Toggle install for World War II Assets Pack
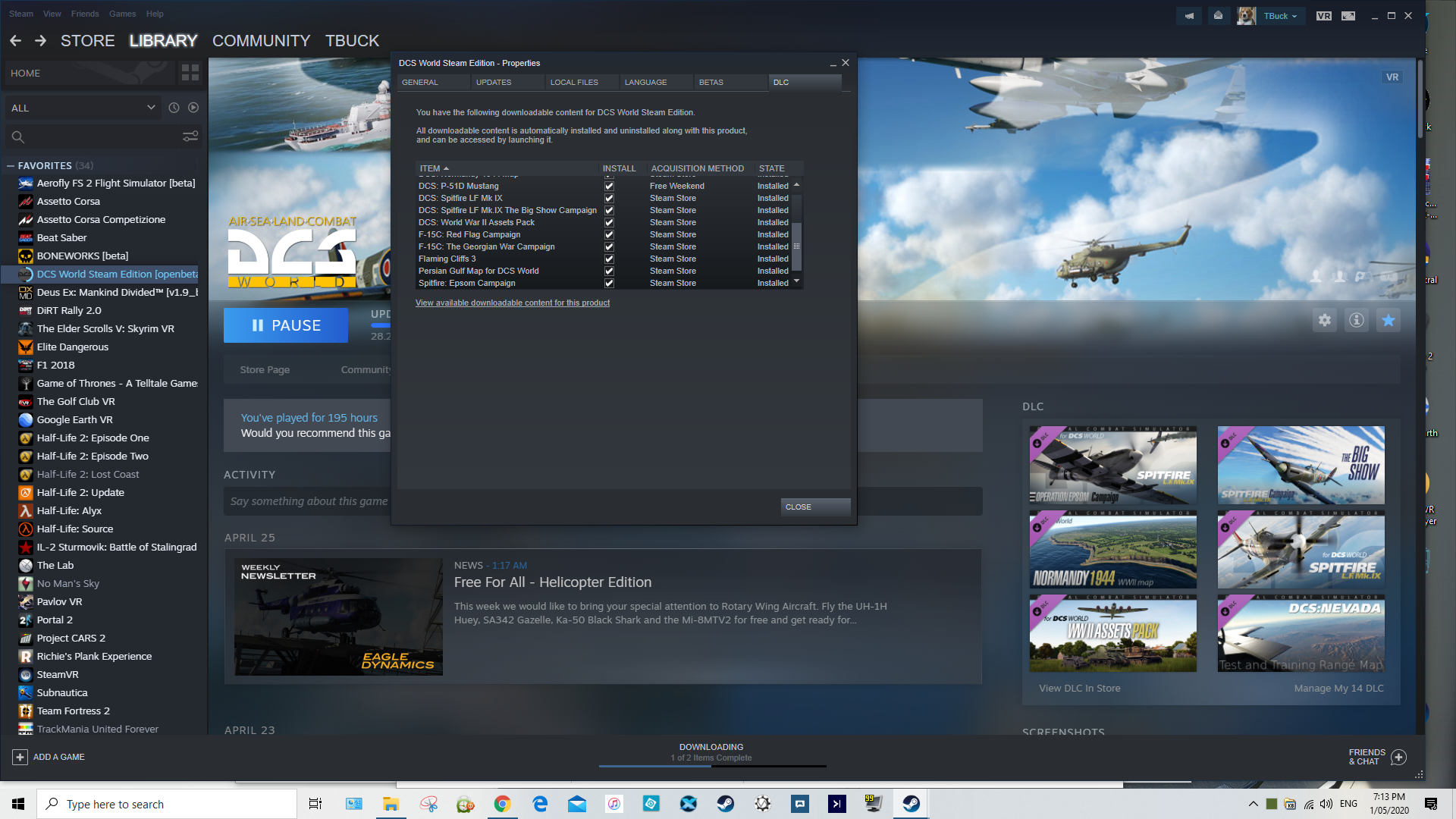This screenshot has width=1456, height=819. click(609, 222)
